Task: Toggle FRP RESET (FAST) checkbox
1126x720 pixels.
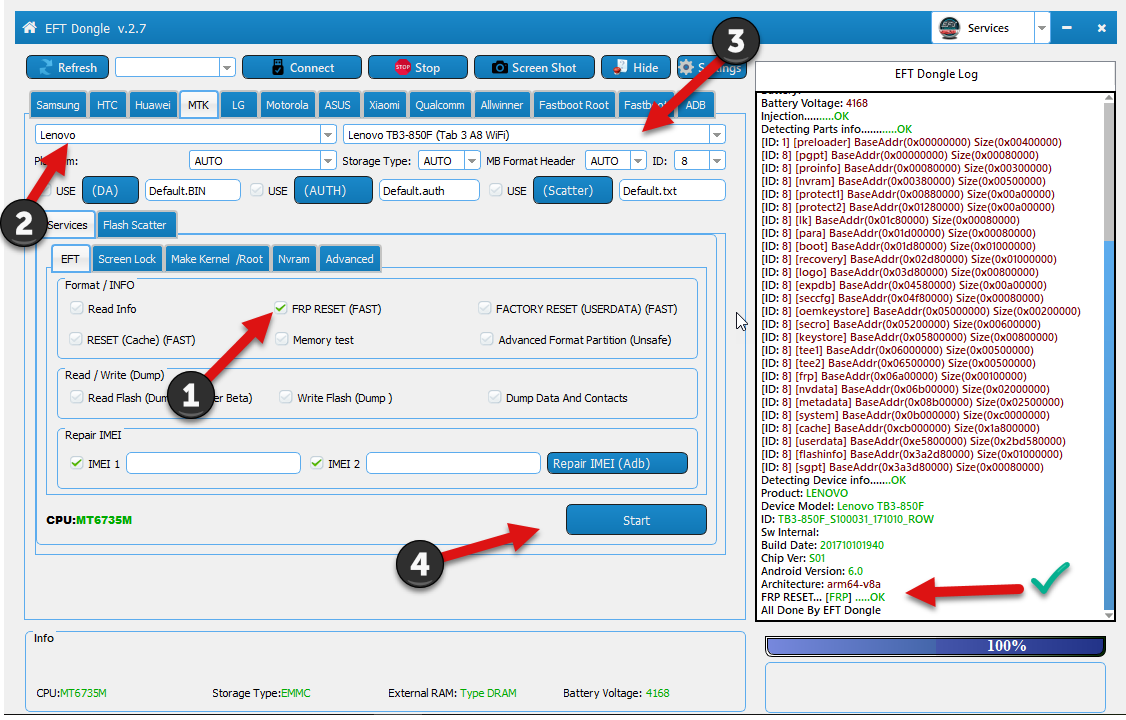Action: pos(281,308)
